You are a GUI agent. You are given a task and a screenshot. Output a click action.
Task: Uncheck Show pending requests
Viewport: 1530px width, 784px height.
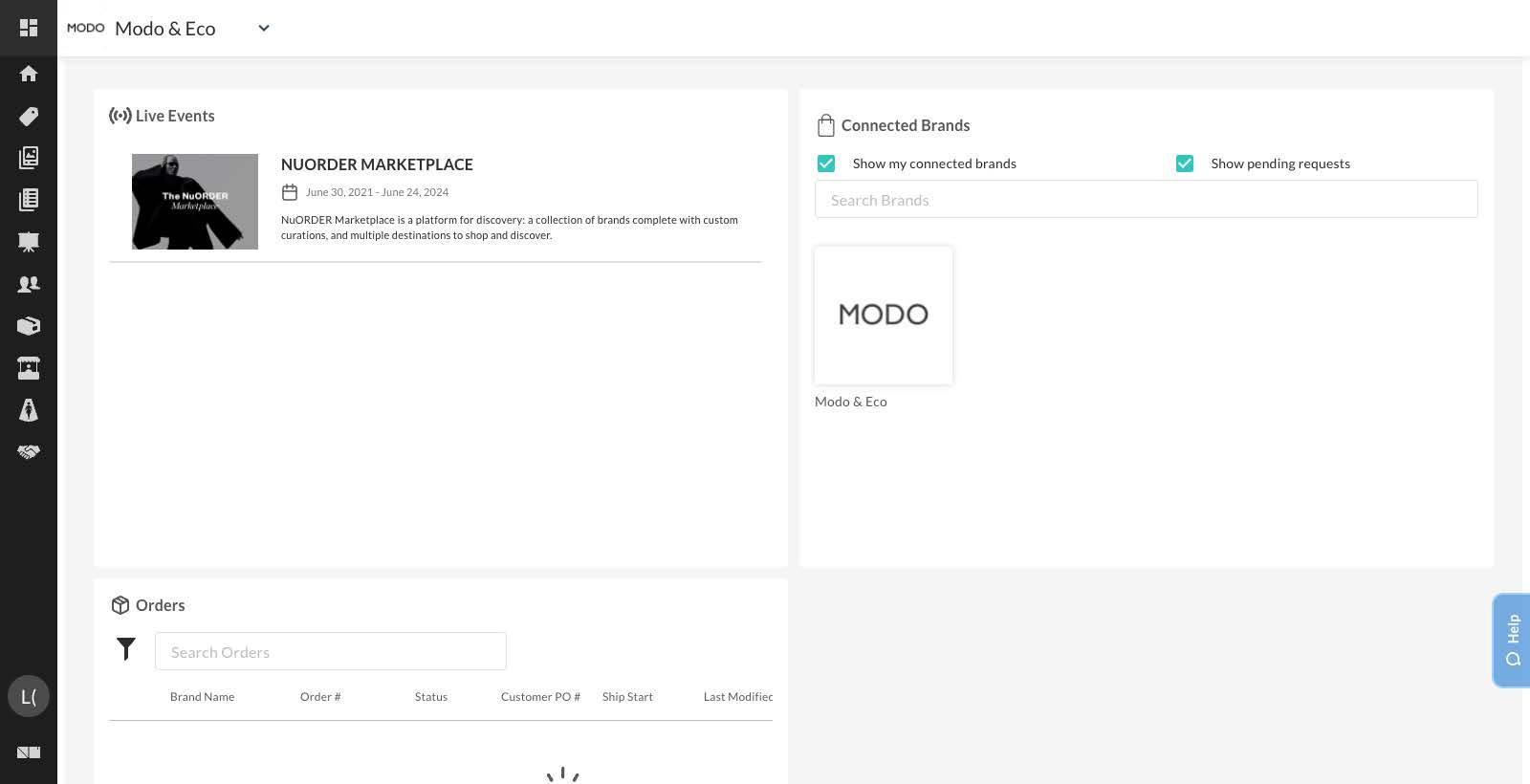1185,163
